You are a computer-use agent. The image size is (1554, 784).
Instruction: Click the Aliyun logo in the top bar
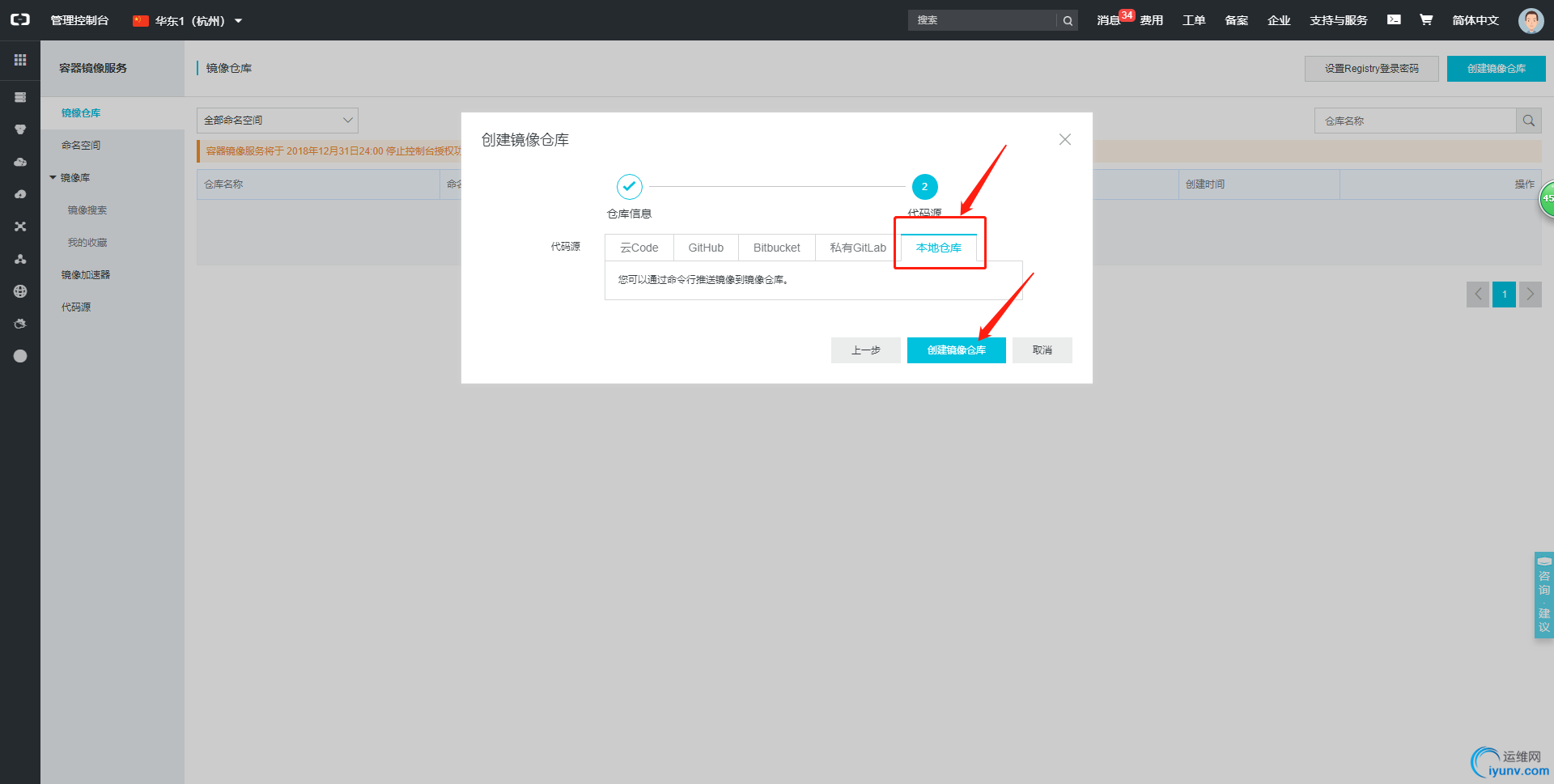[x=20, y=19]
